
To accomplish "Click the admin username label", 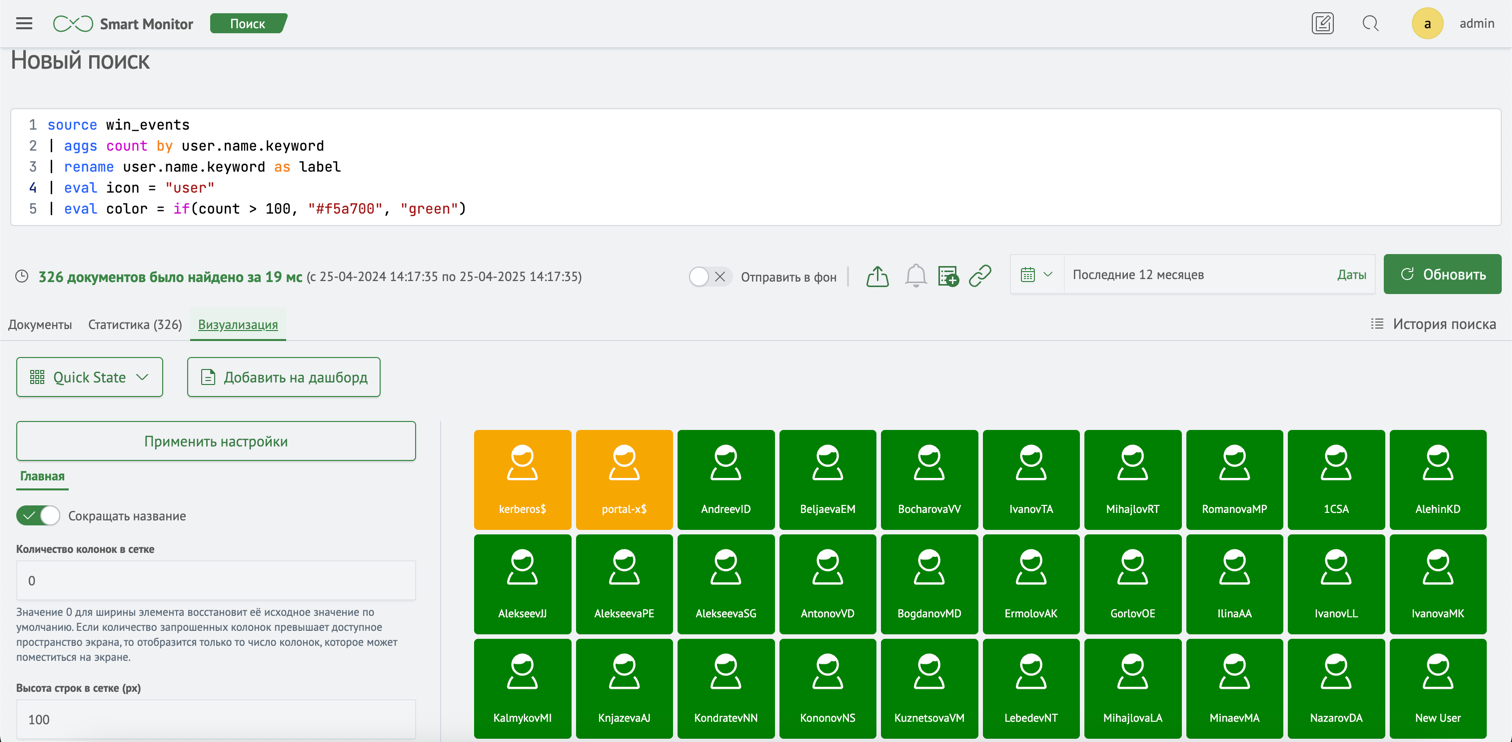I will point(1477,23).
